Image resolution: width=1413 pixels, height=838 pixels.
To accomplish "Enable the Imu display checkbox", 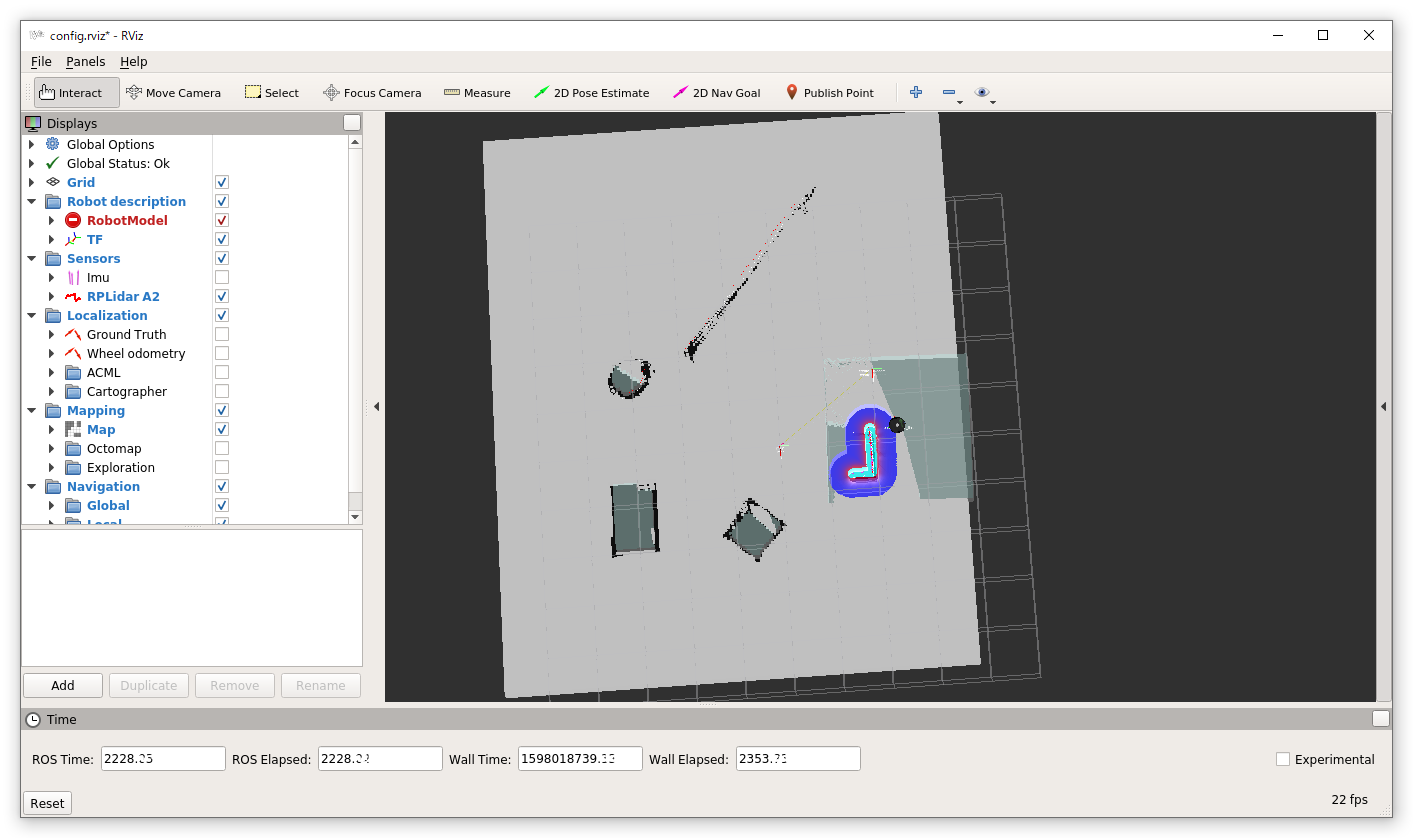I will [x=222, y=277].
